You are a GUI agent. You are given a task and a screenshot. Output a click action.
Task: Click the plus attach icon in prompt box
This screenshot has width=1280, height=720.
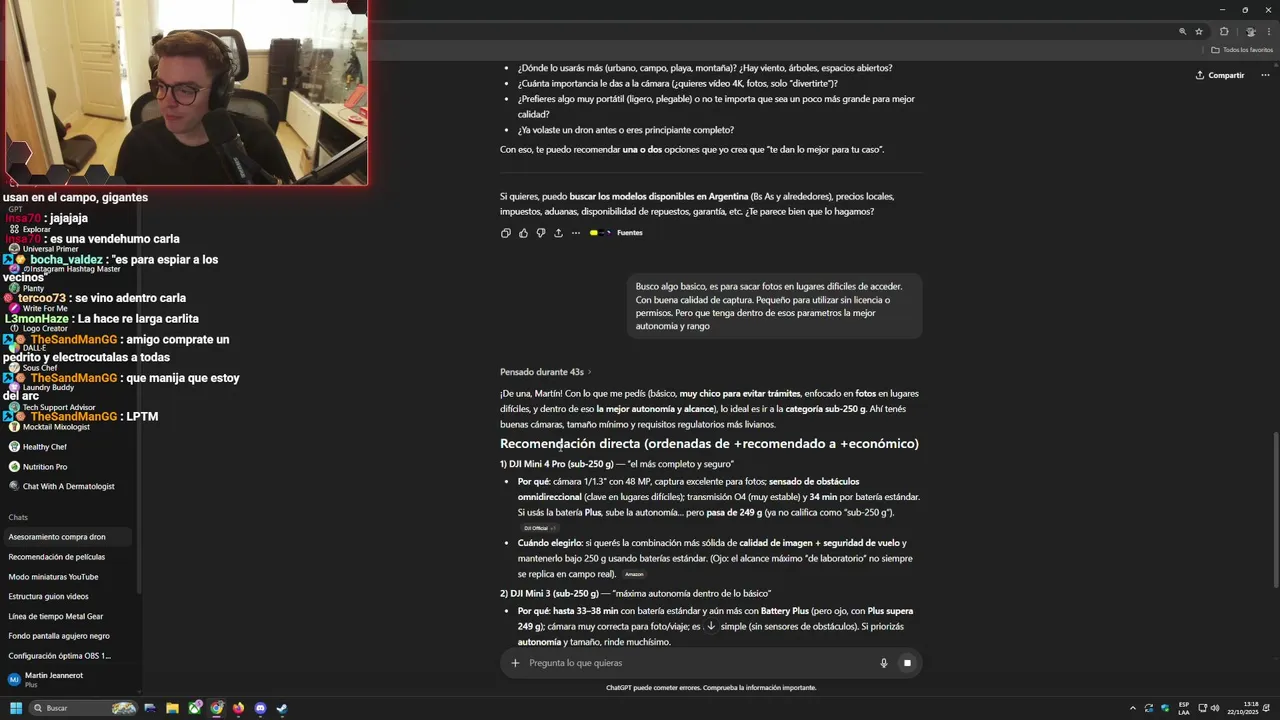[516, 663]
